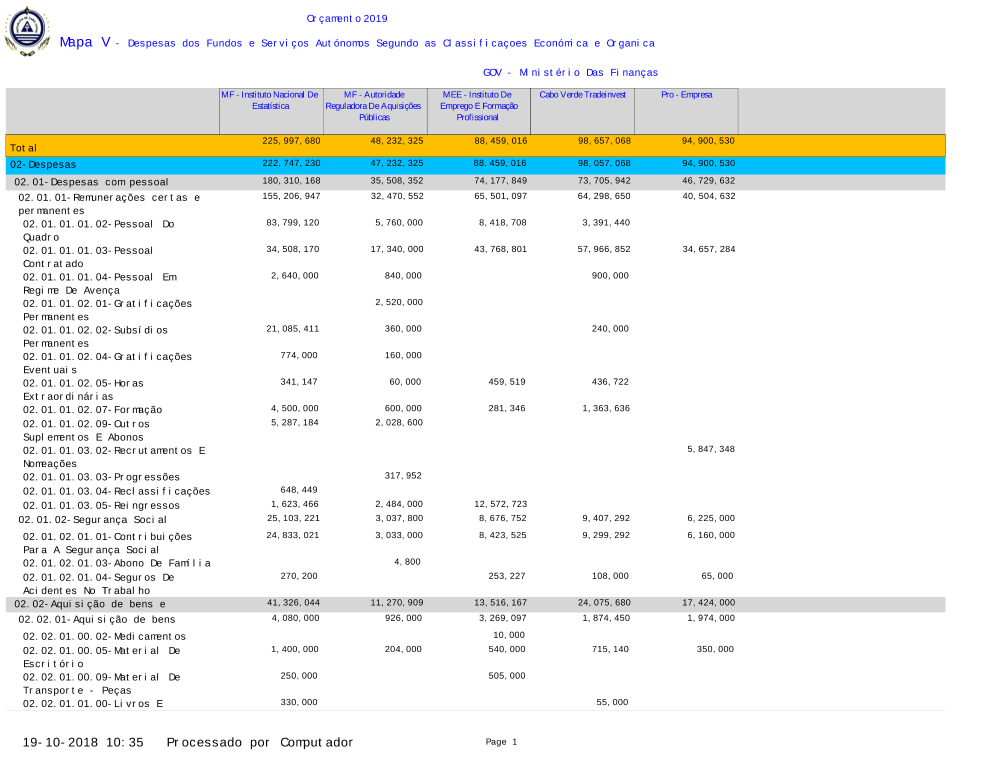Select 'MEE - Instituto De Emprego' column header
The height and width of the screenshot is (773, 1000).
coord(477,105)
